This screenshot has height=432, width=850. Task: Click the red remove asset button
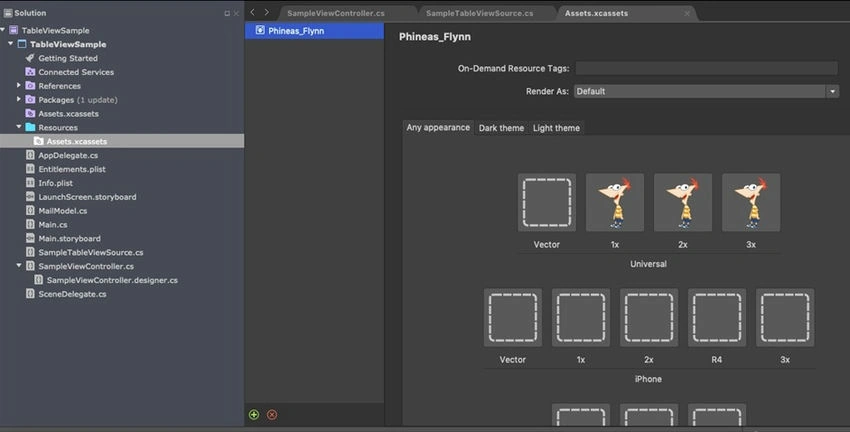pyautogui.click(x=272, y=415)
